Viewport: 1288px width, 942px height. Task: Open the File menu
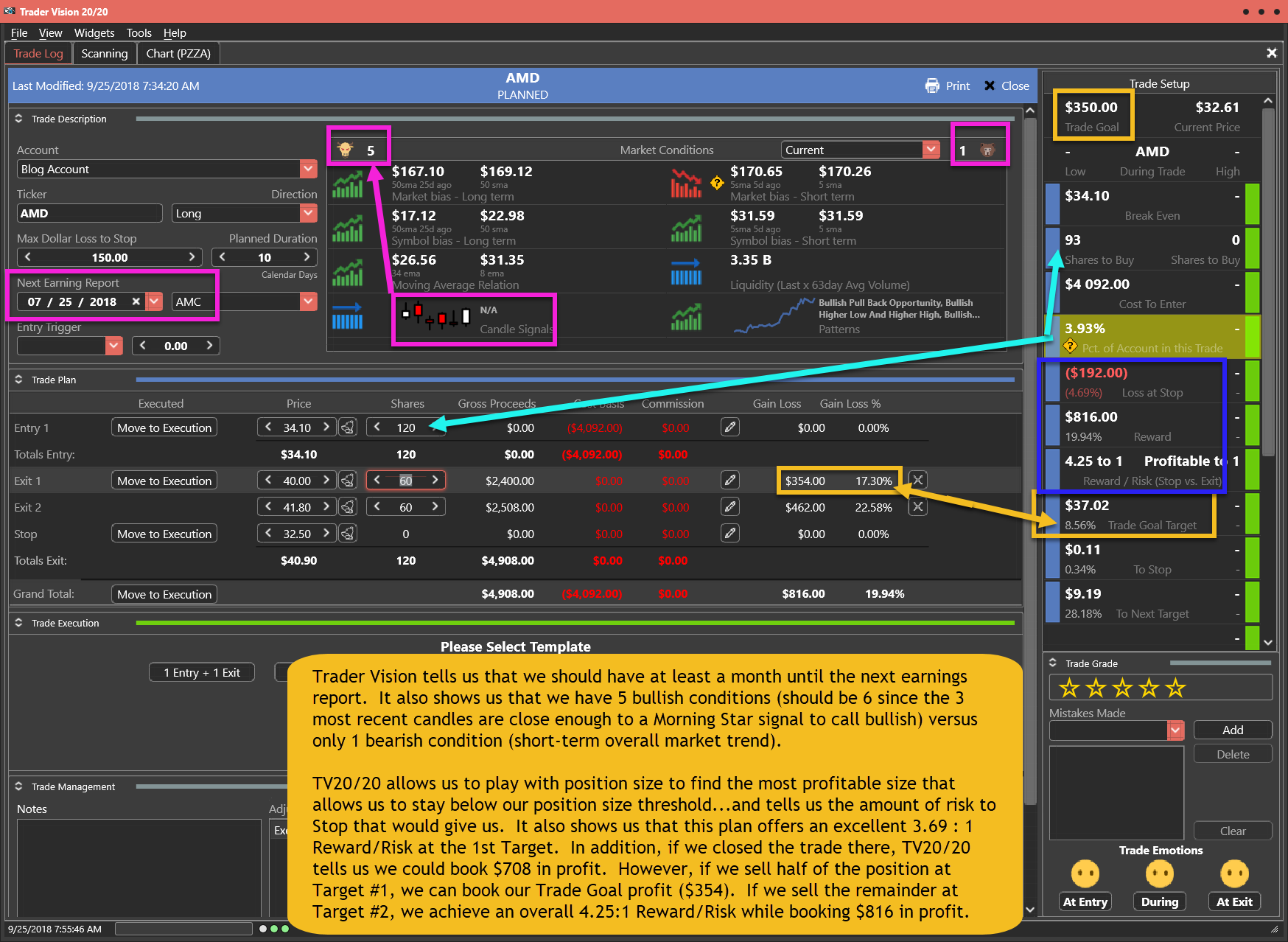(19, 32)
